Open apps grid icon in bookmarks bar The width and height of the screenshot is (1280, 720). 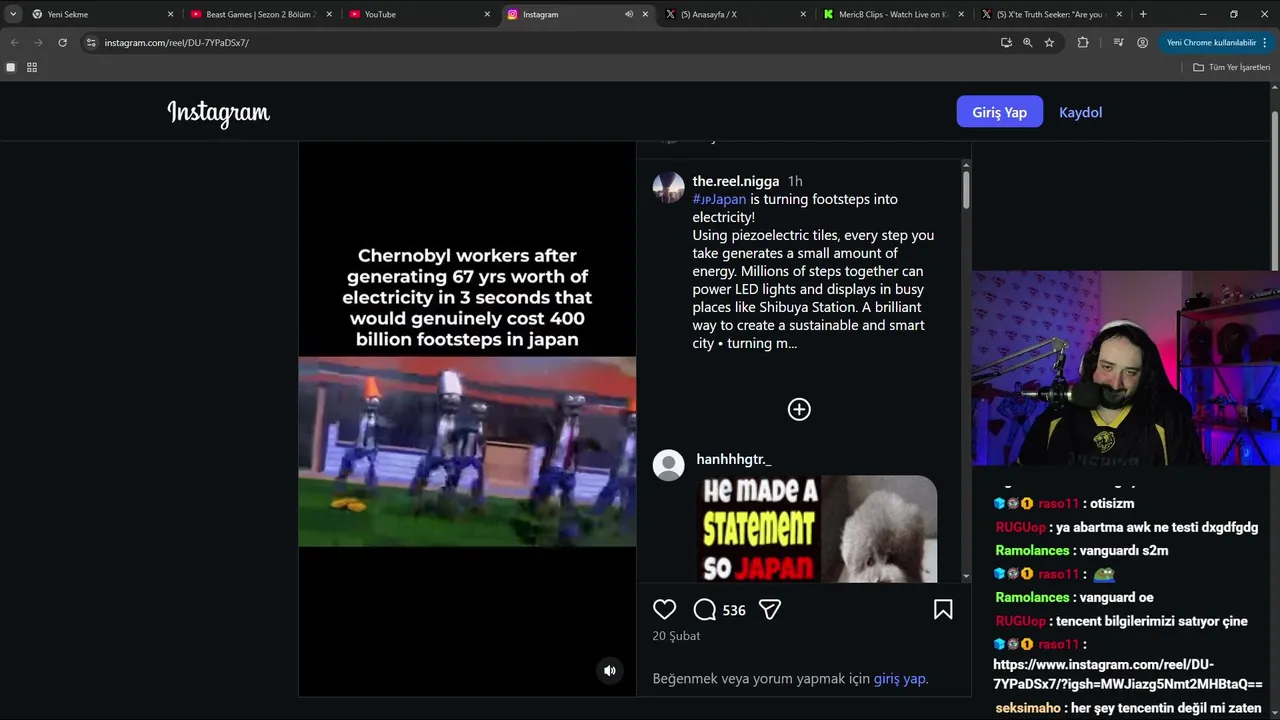click(x=32, y=67)
